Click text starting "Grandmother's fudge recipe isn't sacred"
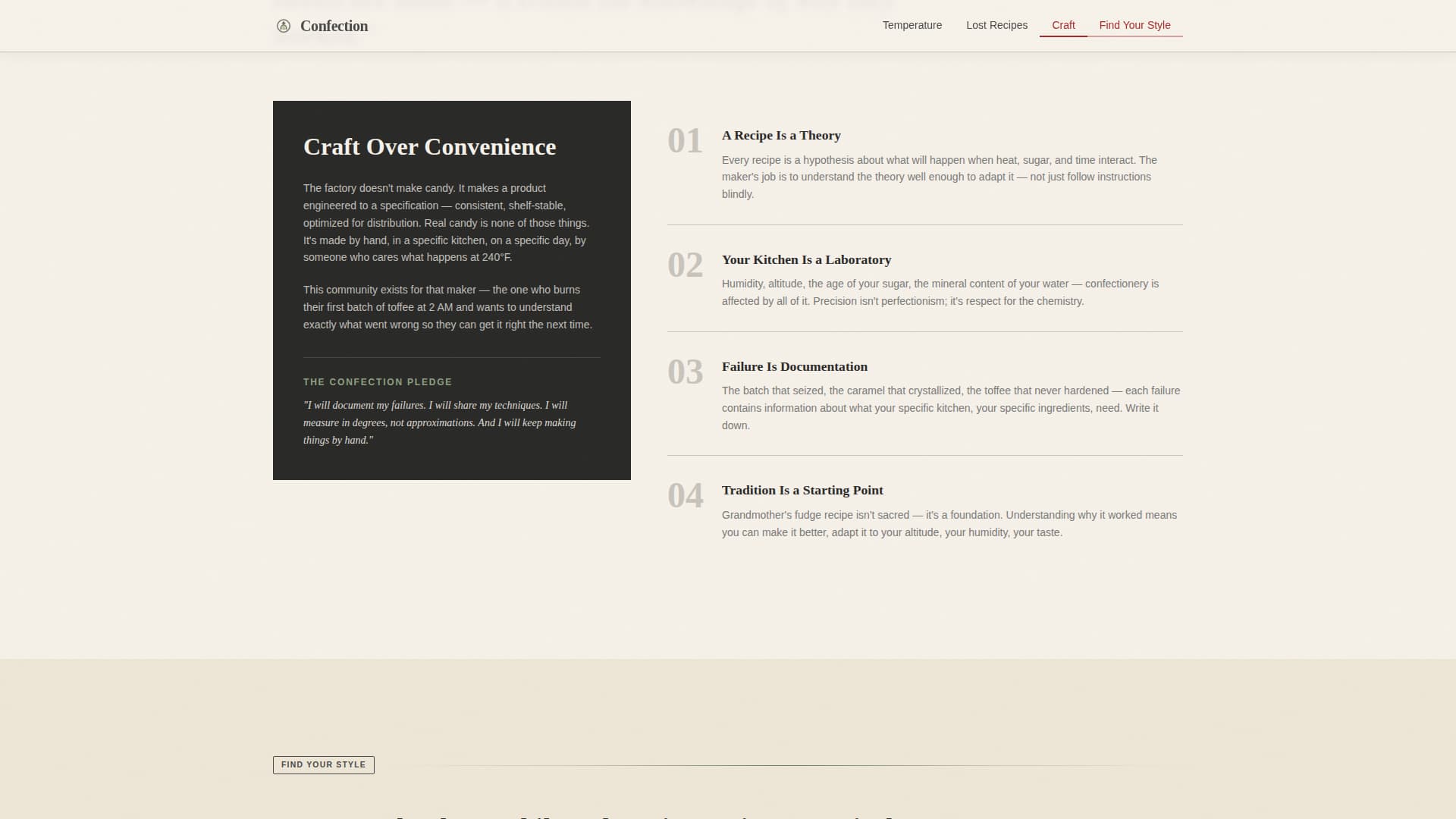1456x819 pixels. [x=949, y=523]
